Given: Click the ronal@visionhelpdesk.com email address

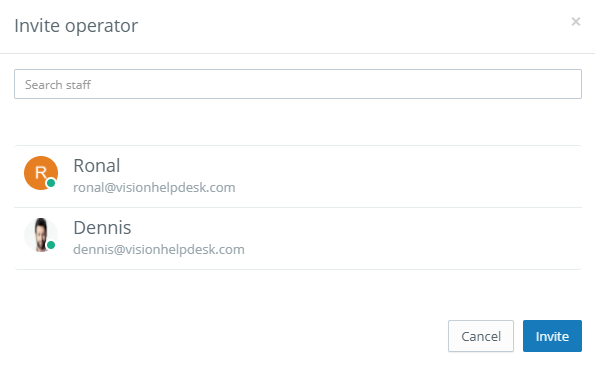Looking at the screenshot, I should [x=154, y=187].
